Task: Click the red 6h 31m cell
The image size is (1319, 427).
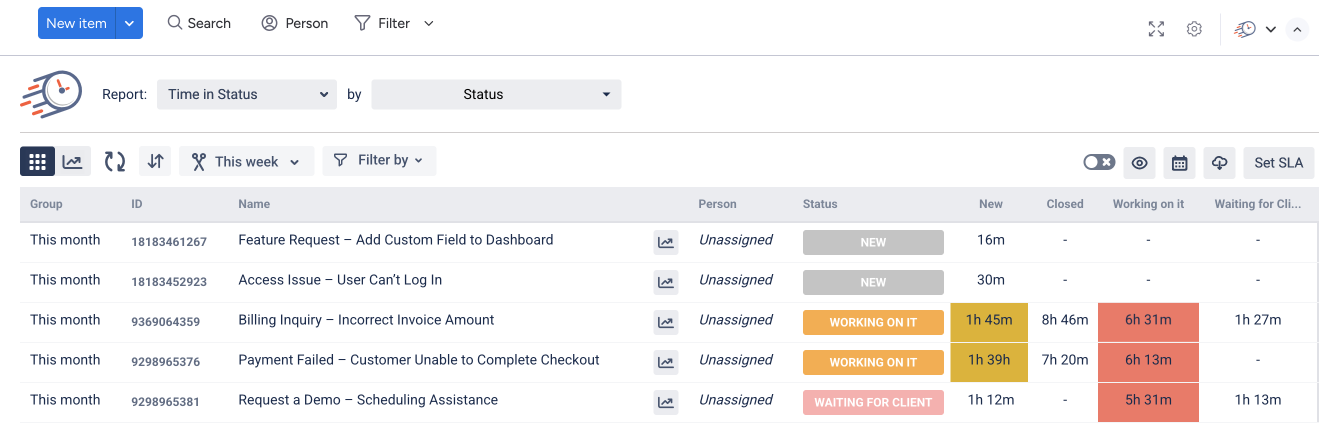Action: point(1148,321)
